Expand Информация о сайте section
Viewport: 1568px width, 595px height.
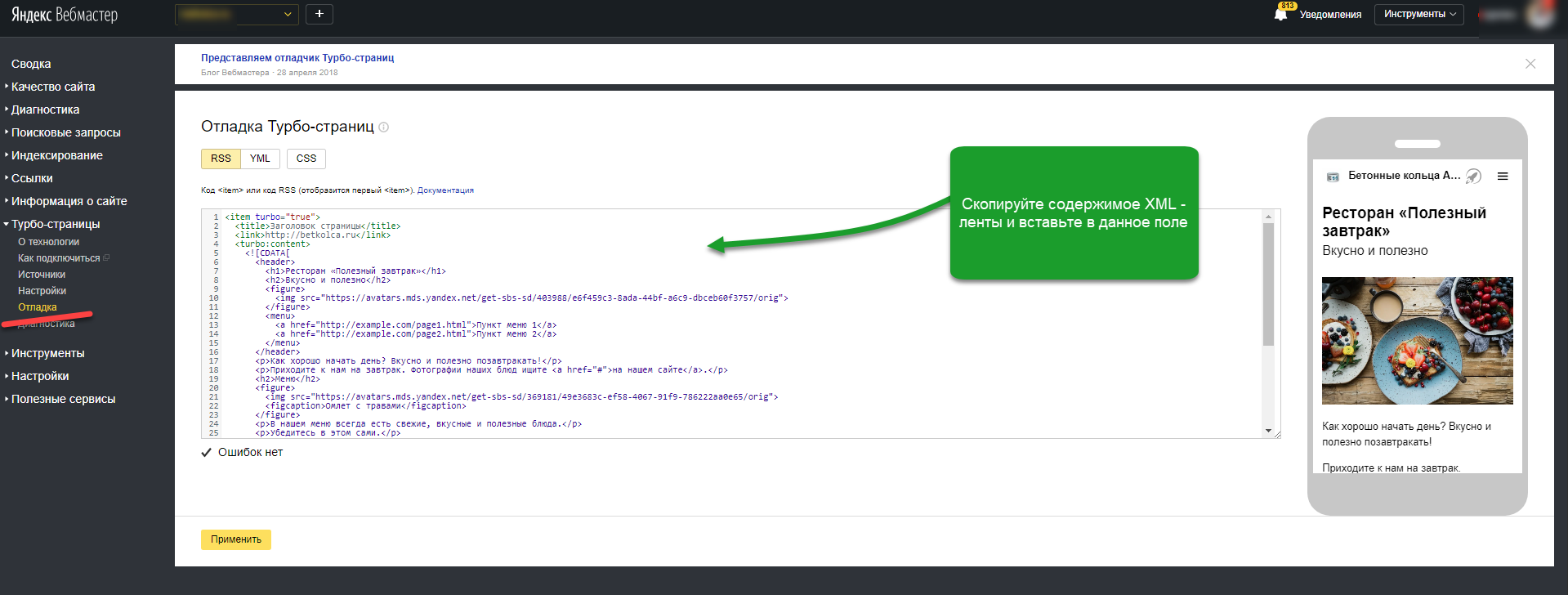pos(69,201)
